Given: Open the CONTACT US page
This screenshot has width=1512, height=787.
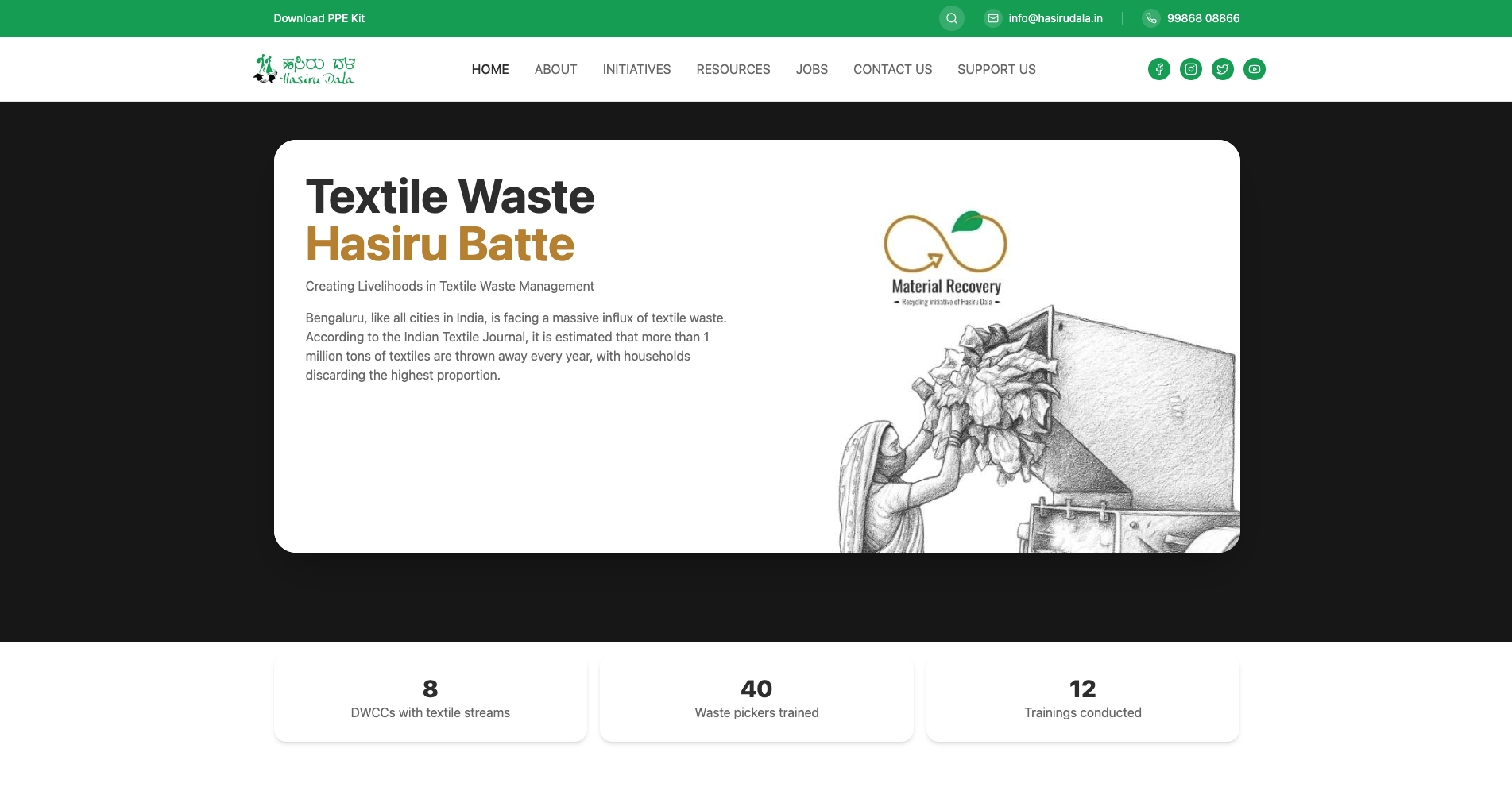Looking at the screenshot, I should [x=892, y=69].
